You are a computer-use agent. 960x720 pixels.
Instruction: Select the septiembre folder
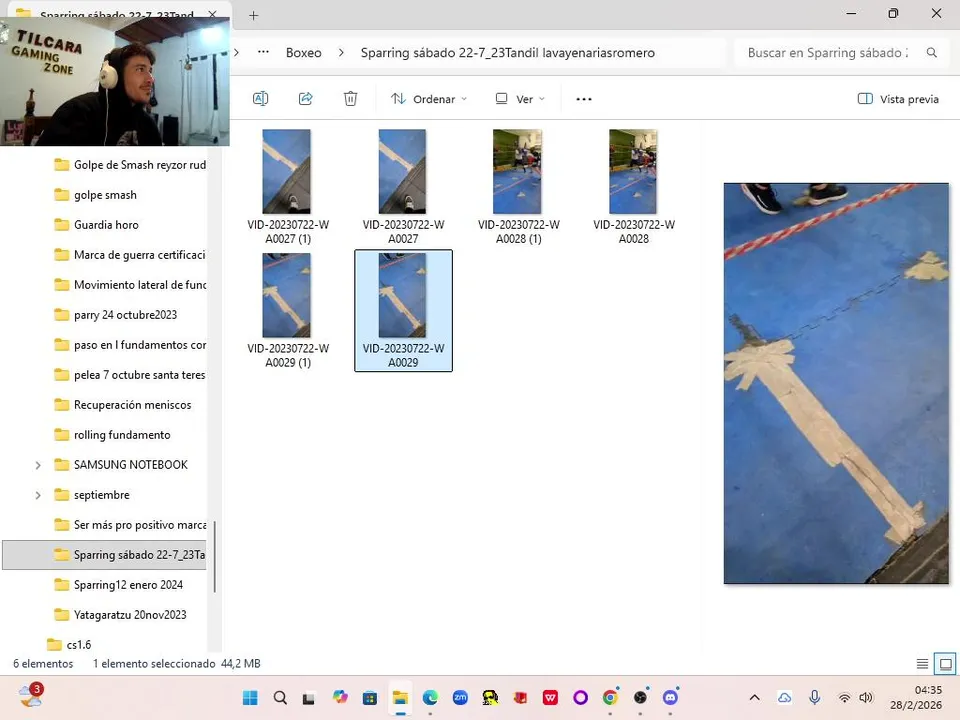tap(92, 495)
